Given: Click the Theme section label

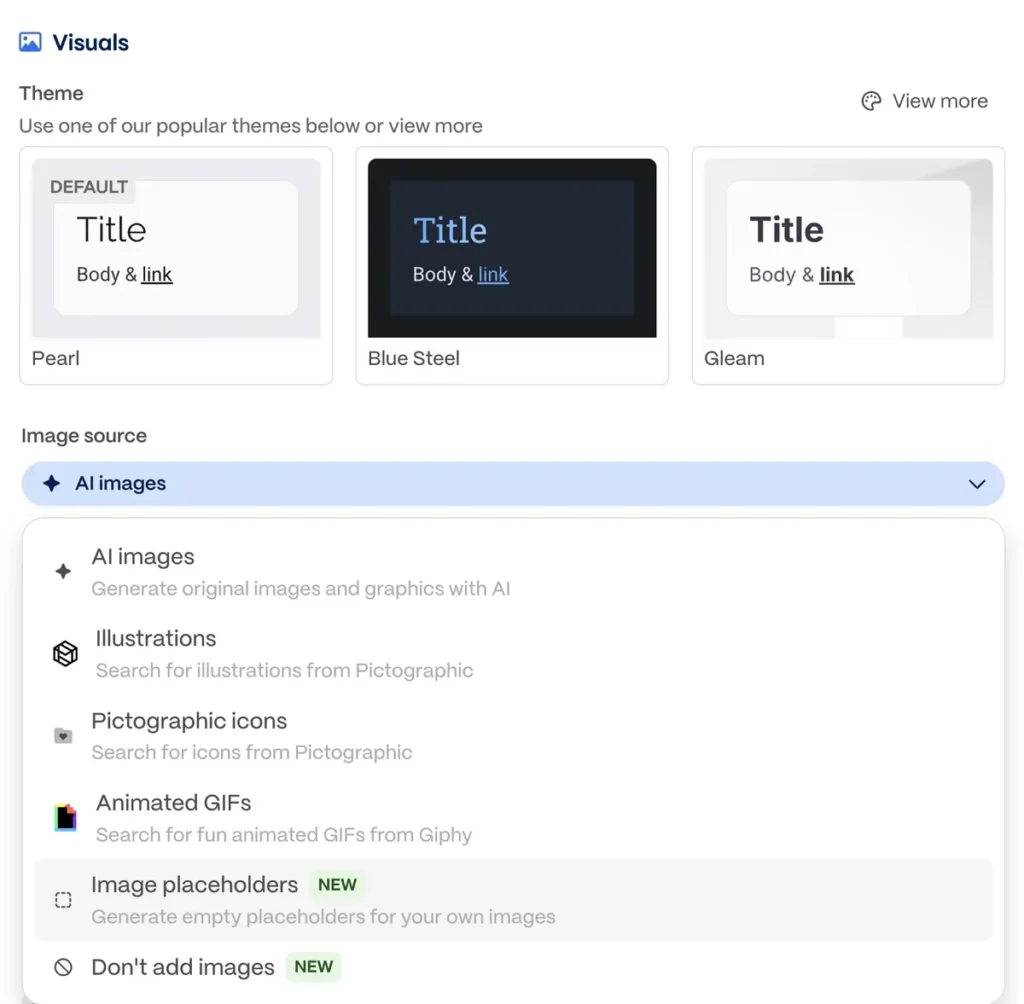Looking at the screenshot, I should [51, 93].
